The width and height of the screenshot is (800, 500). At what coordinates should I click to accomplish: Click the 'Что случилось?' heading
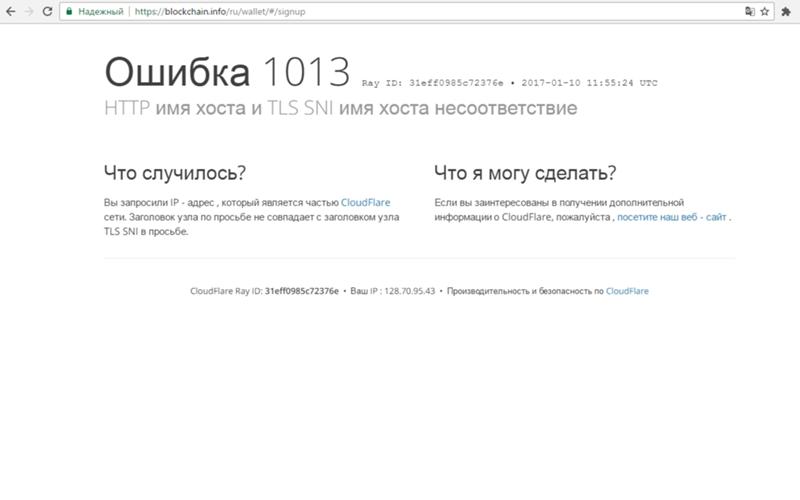(174, 173)
